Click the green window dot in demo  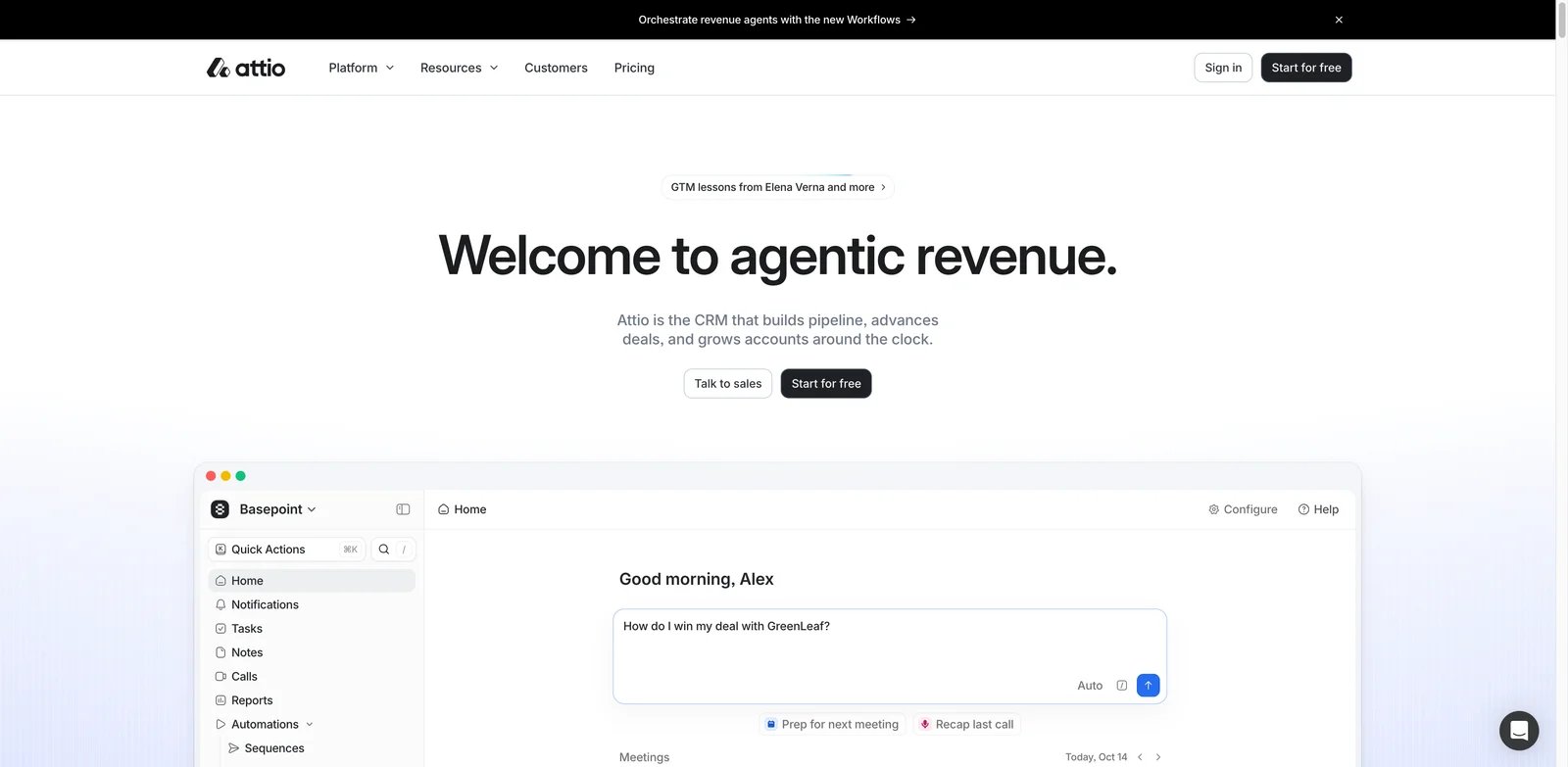[240, 476]
